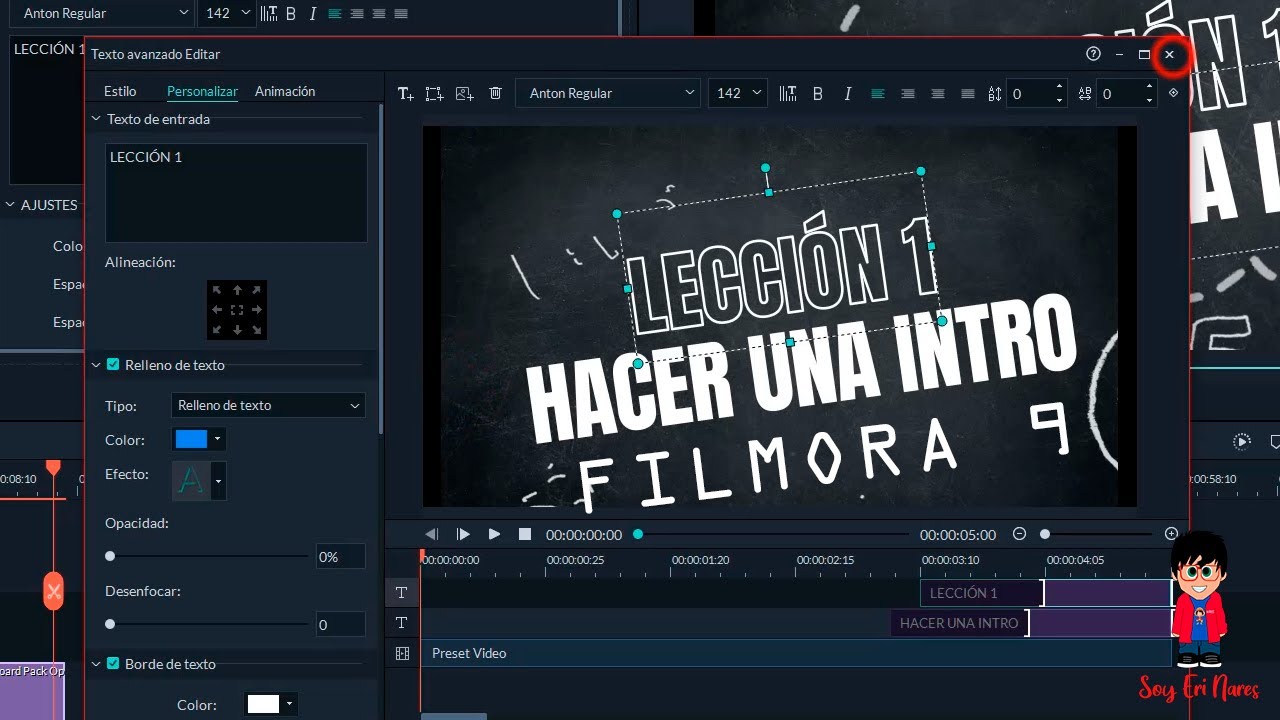Open the border color dropdown arrow
Viewport: 1280px width, 720px height.
[290, 704]
